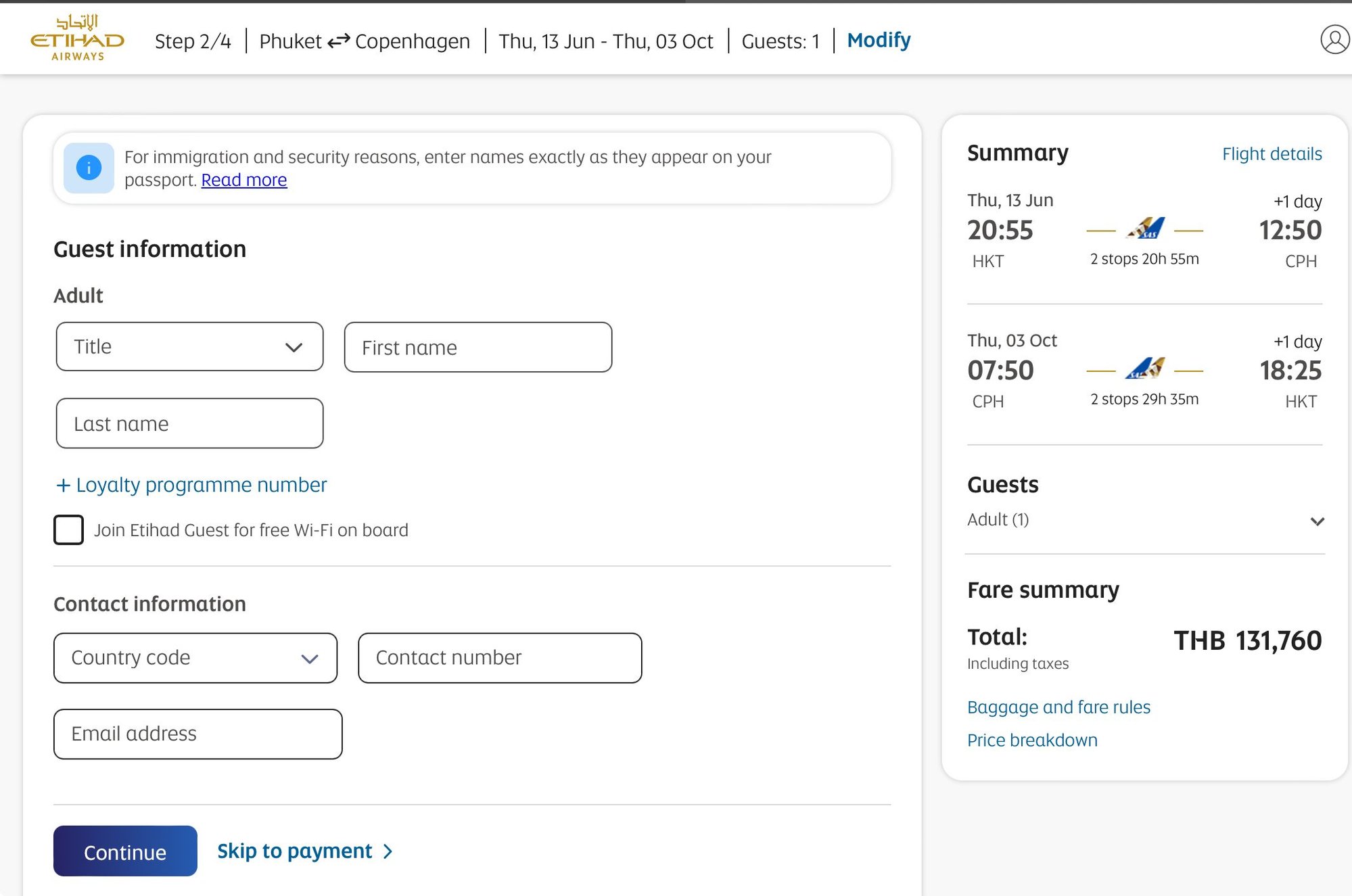Click the Price breakdown link

coord(1032,740)
